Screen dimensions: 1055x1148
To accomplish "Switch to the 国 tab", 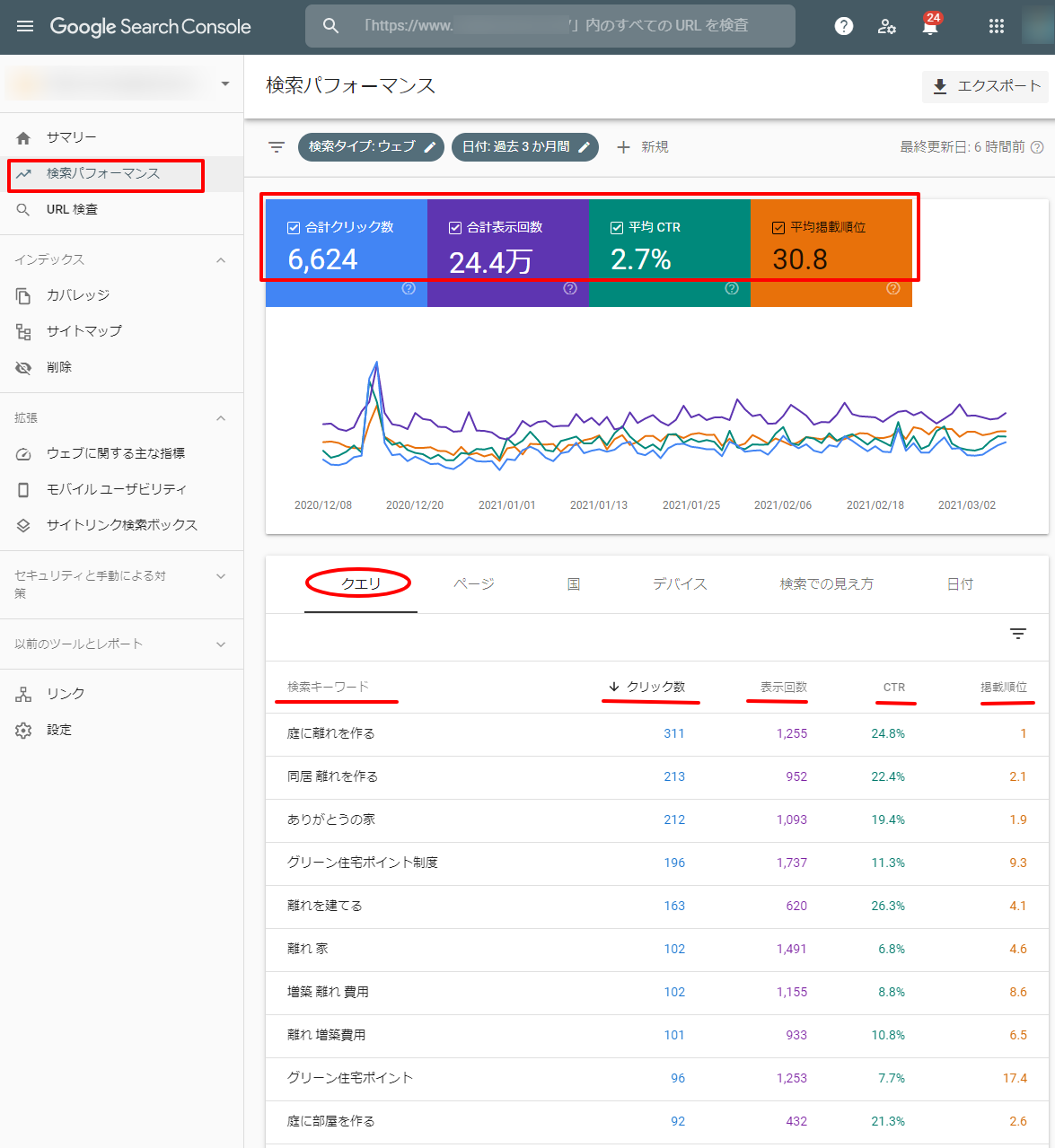I will click(574, 584).
